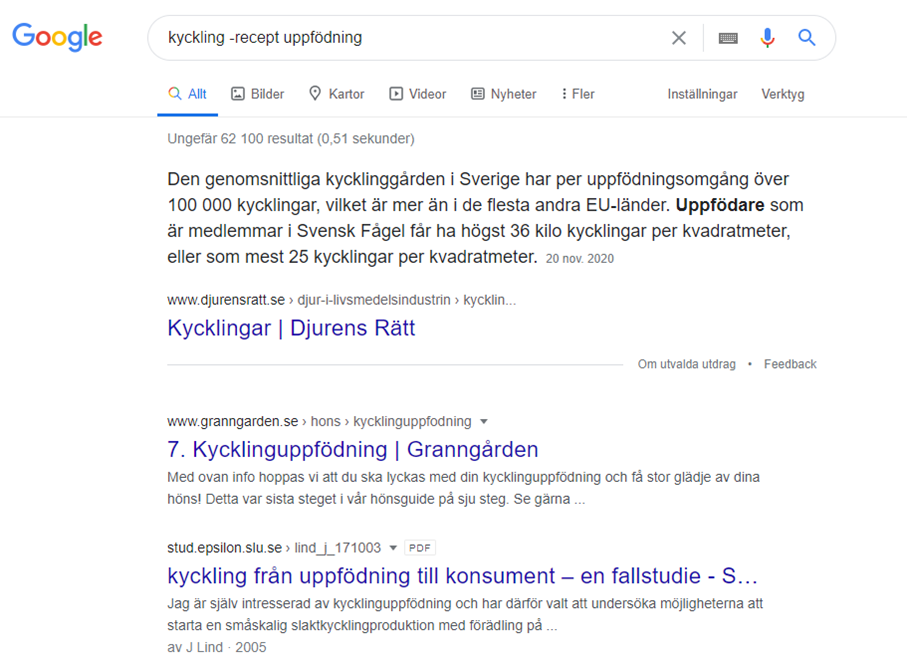Open 'Om utvalda utdrag' link
Screen dimensions: 907x661
(687, 364)
